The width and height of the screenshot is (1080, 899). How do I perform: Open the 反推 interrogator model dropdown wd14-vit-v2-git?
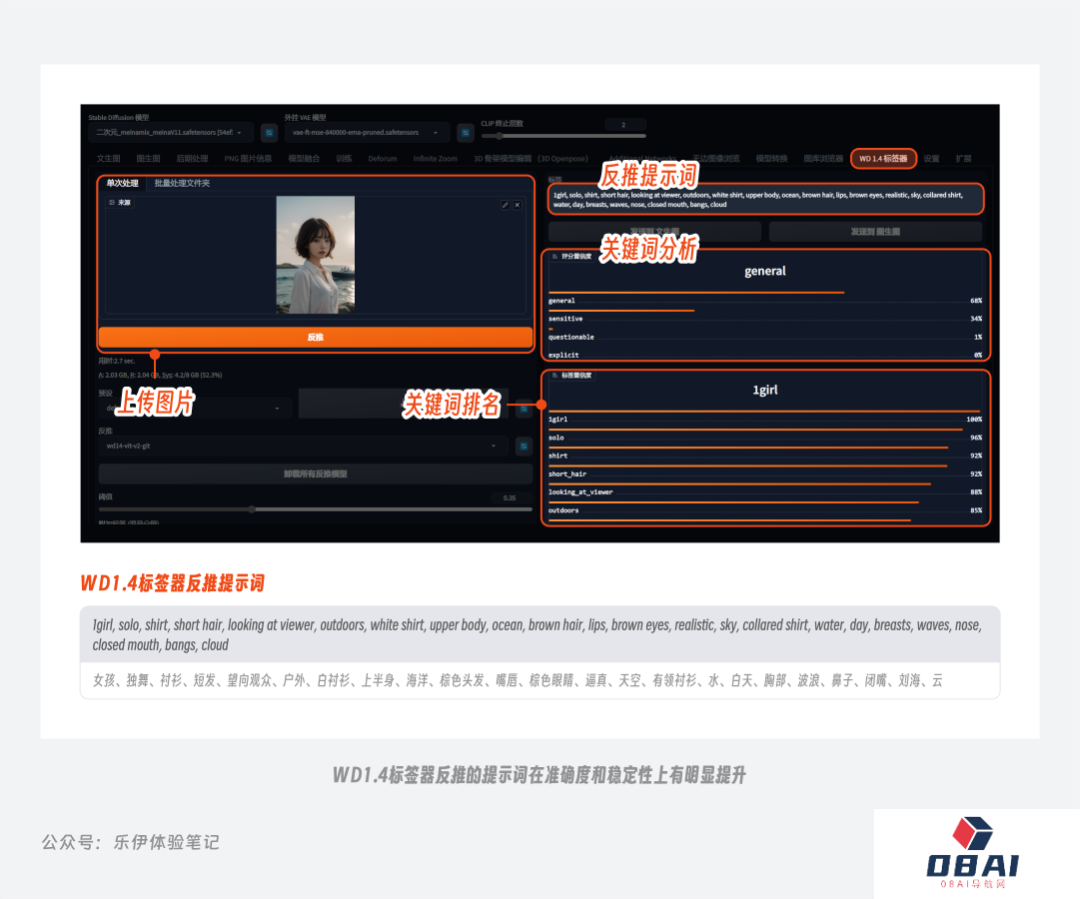[303, 446]
